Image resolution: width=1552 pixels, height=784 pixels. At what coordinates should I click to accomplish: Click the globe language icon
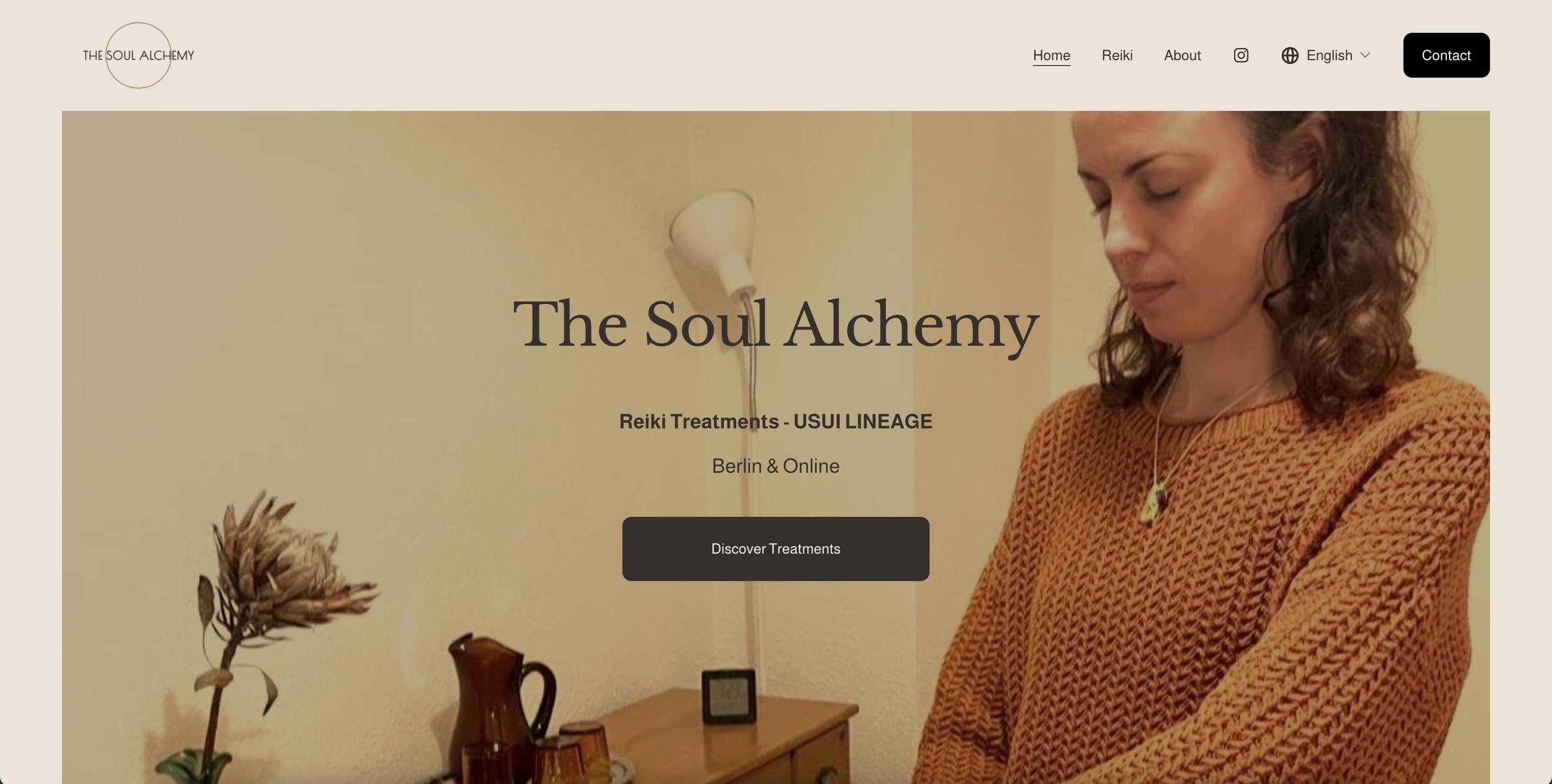pyautogui.click(x=1289, y=55)
